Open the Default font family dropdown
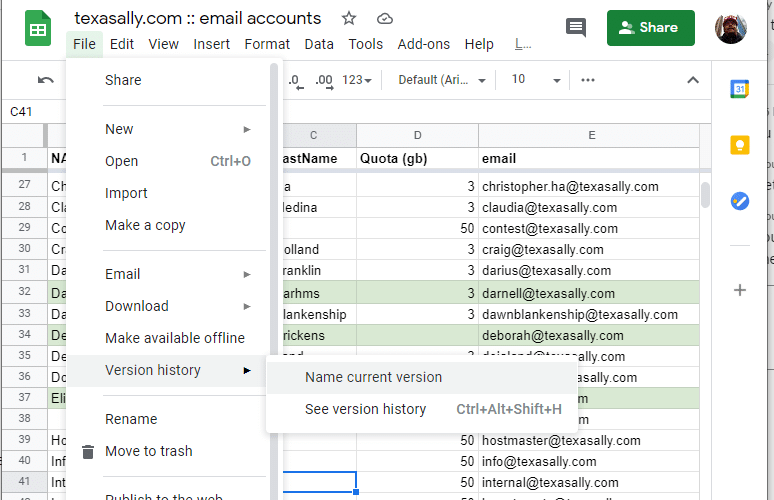 pos(442,80)
